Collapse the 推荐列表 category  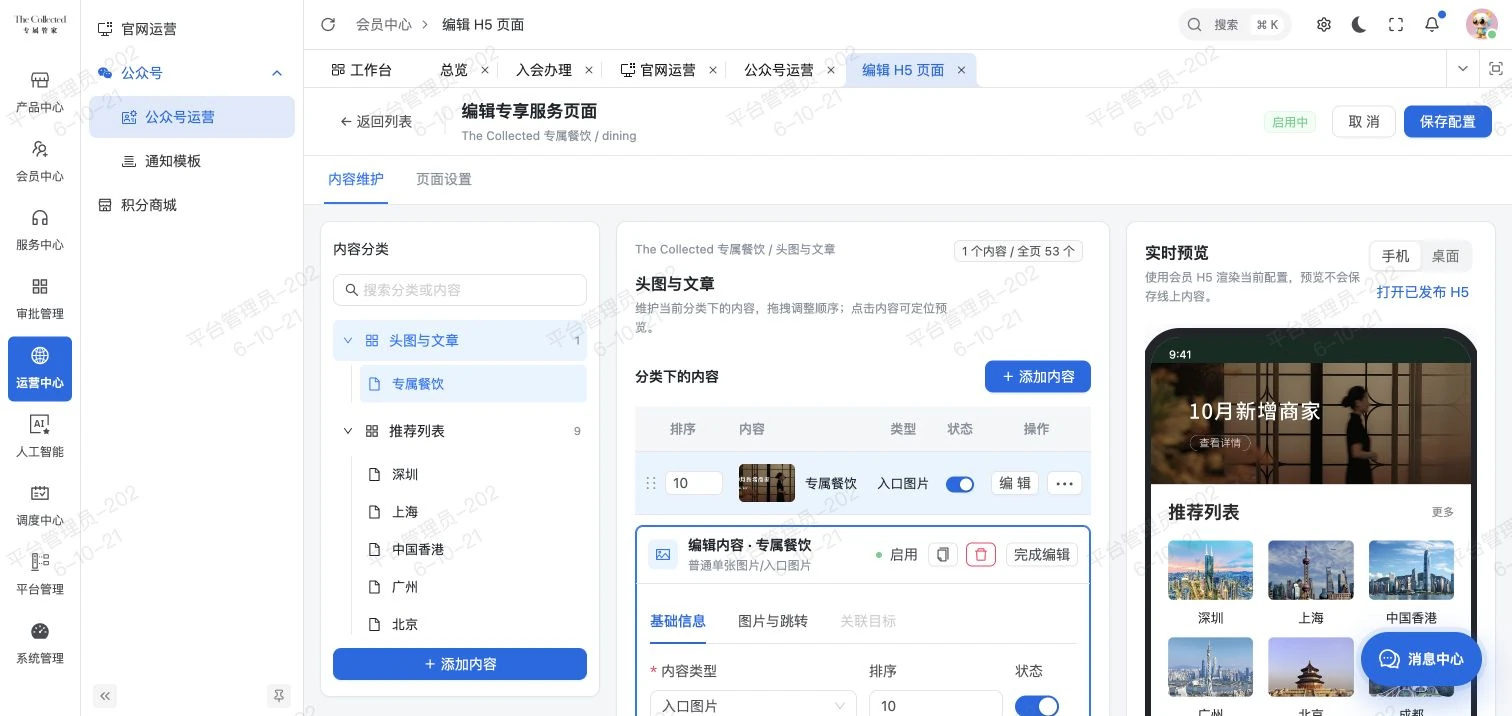coord(348,431)
